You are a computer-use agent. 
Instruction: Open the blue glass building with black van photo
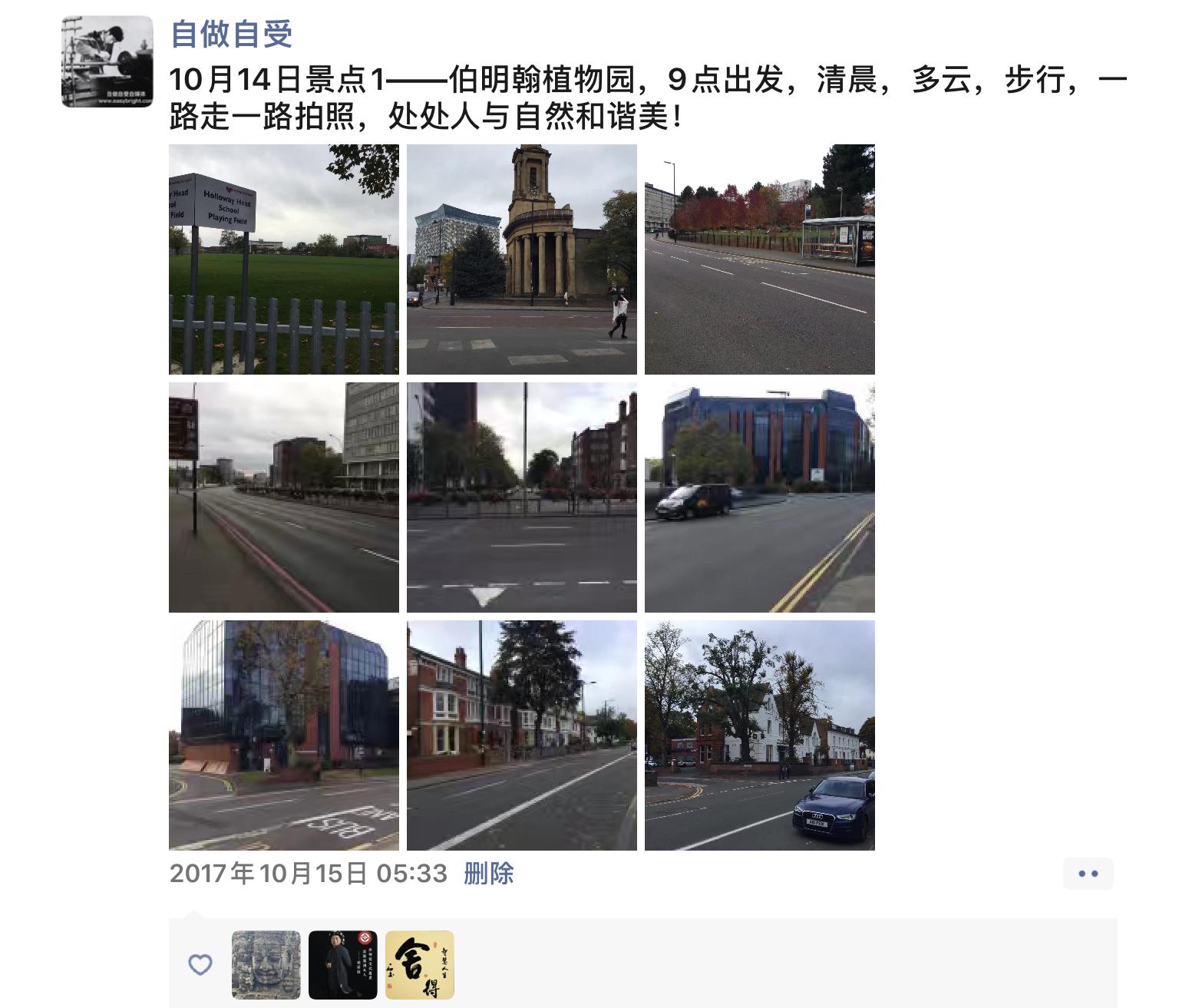pyautogui.click(x=760, y=497)
